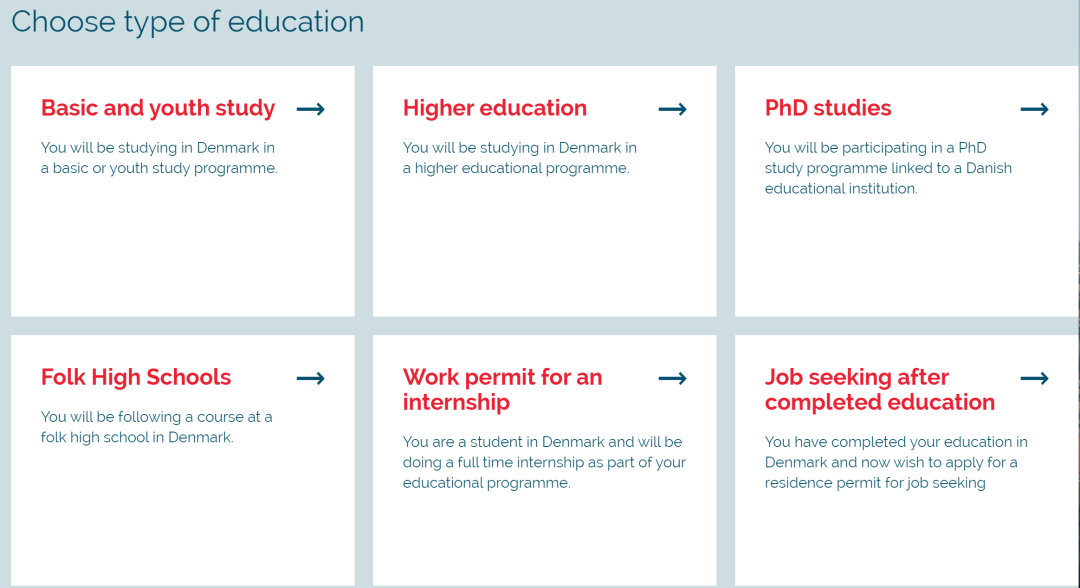
Task: Click the arrow beside Job seeking after completed education
Action: tap(1034, 378)
